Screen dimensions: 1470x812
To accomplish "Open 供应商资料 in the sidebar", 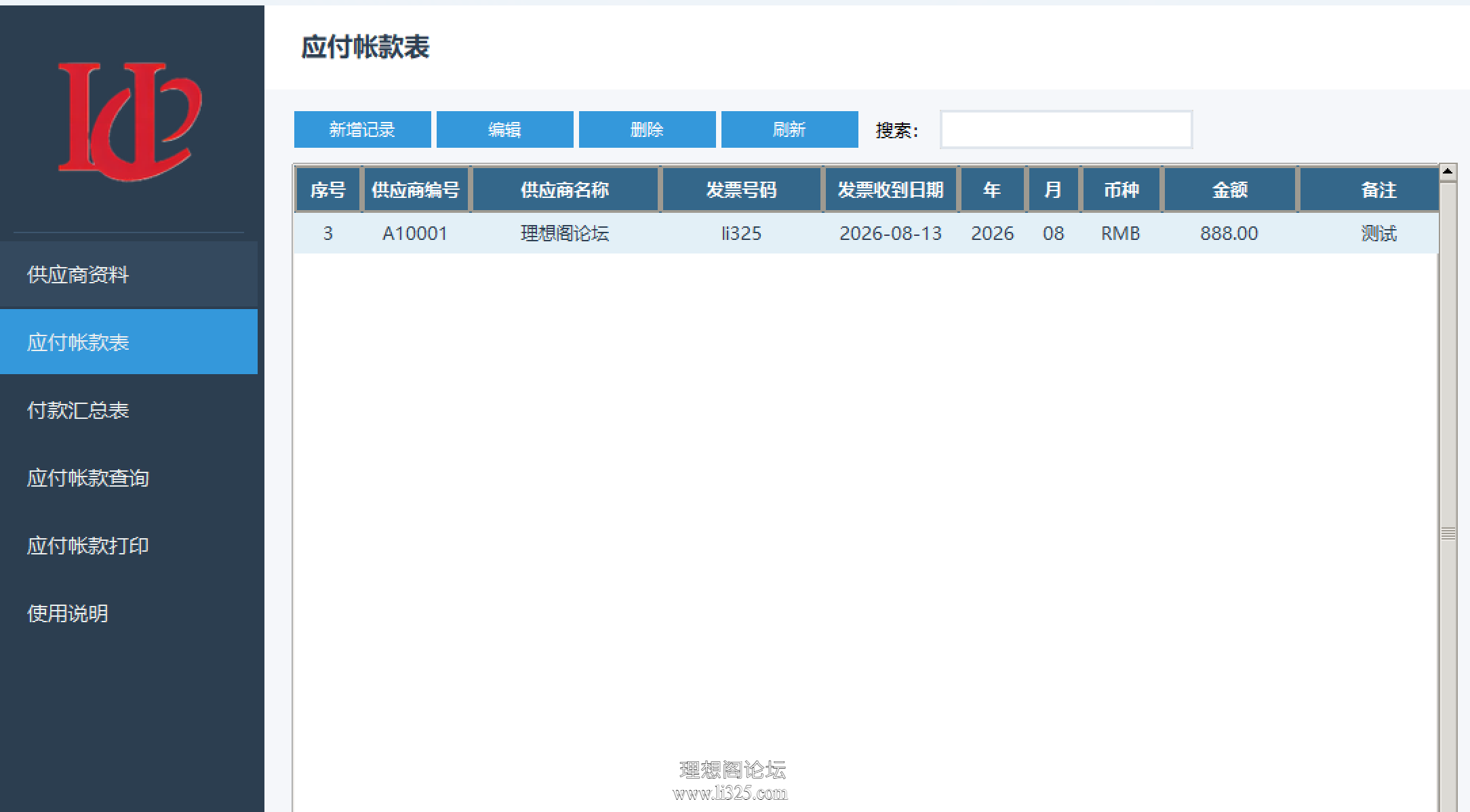I will (129, 275).
